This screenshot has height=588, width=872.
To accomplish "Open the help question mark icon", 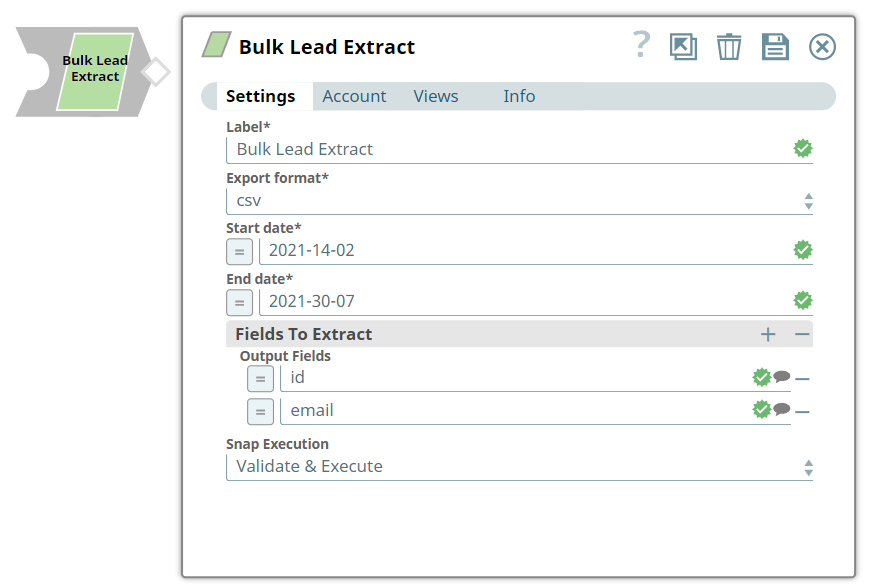I will (641, 45).
